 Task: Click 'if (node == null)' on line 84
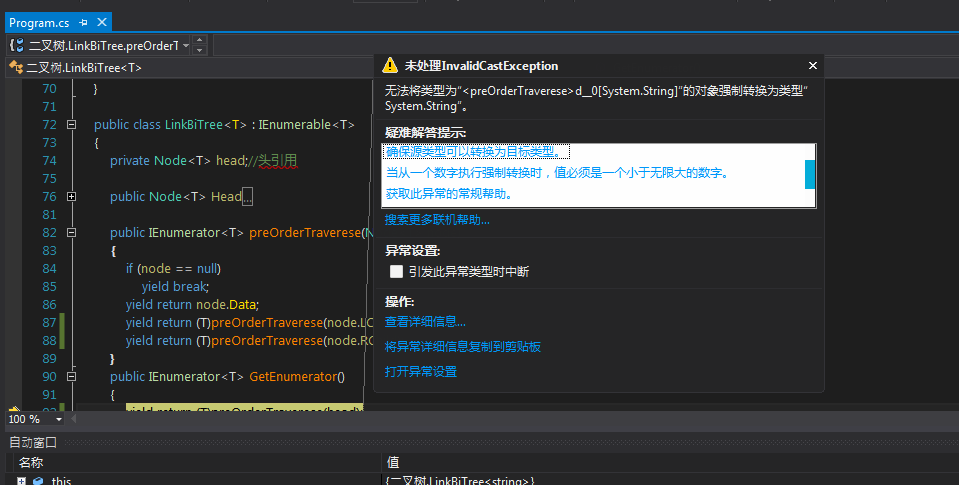coord(174,268)
